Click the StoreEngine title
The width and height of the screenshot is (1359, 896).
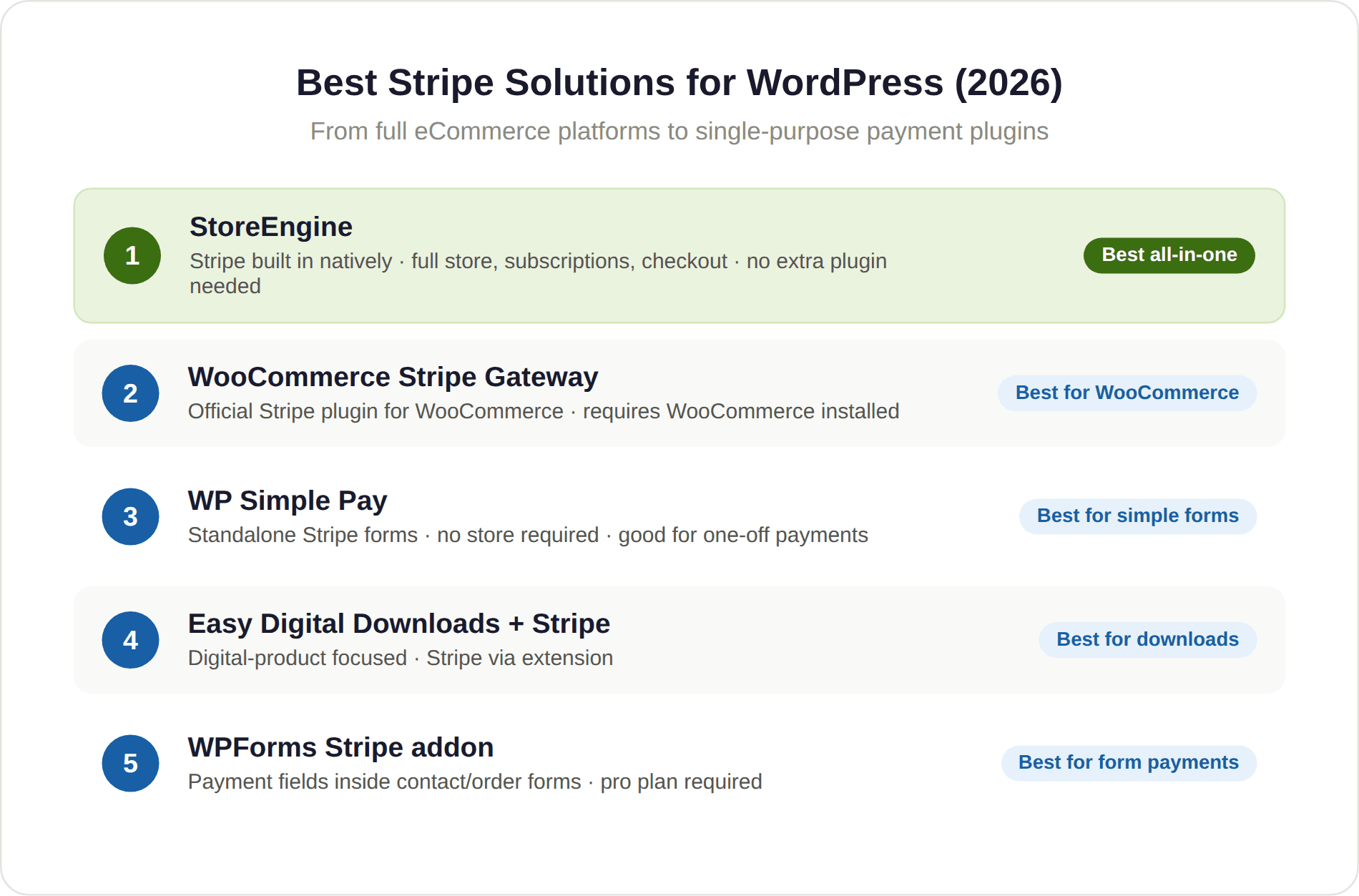pos(271,227)
